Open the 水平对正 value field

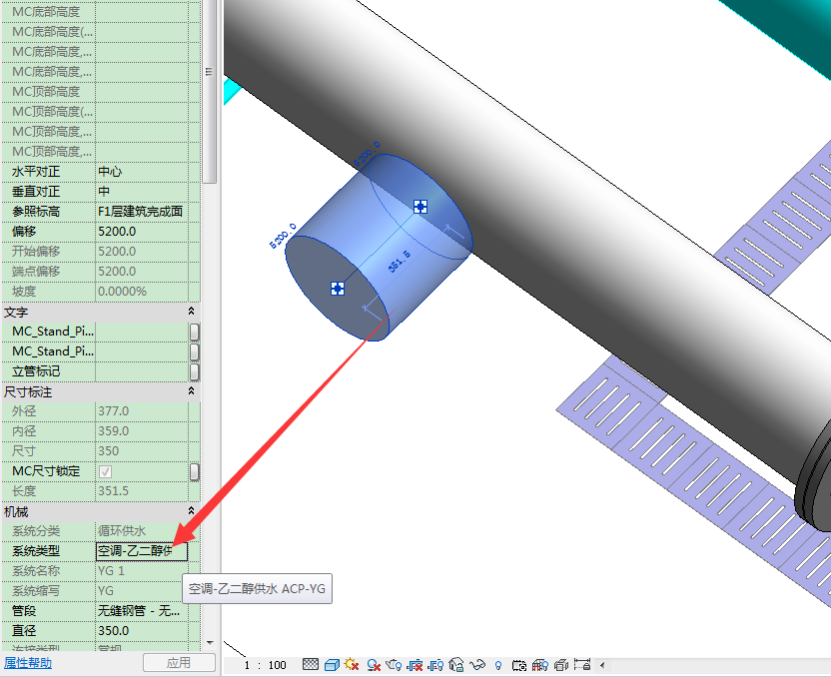click(x=142, y=172)
